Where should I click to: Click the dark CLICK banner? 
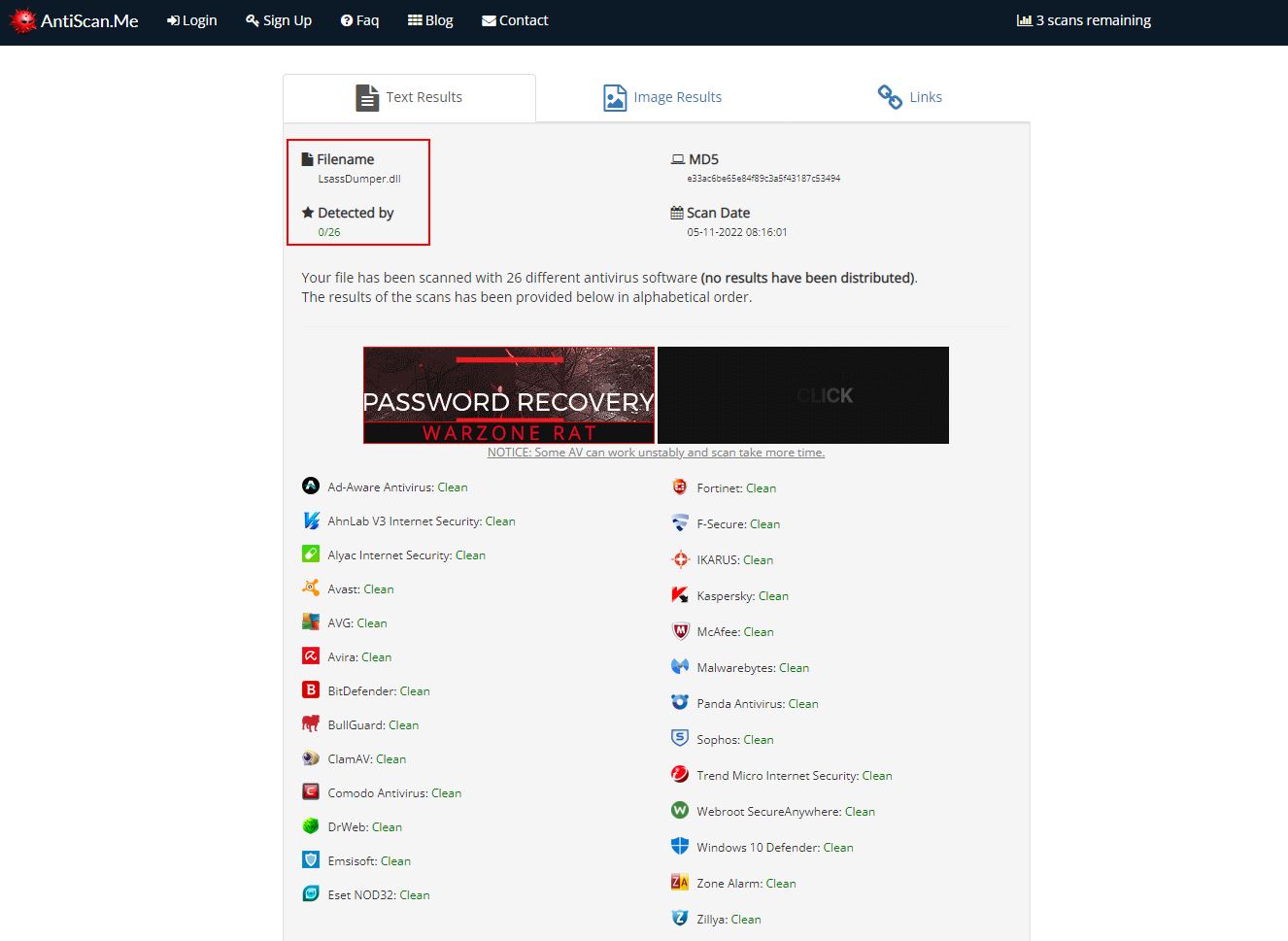point(803,395)
